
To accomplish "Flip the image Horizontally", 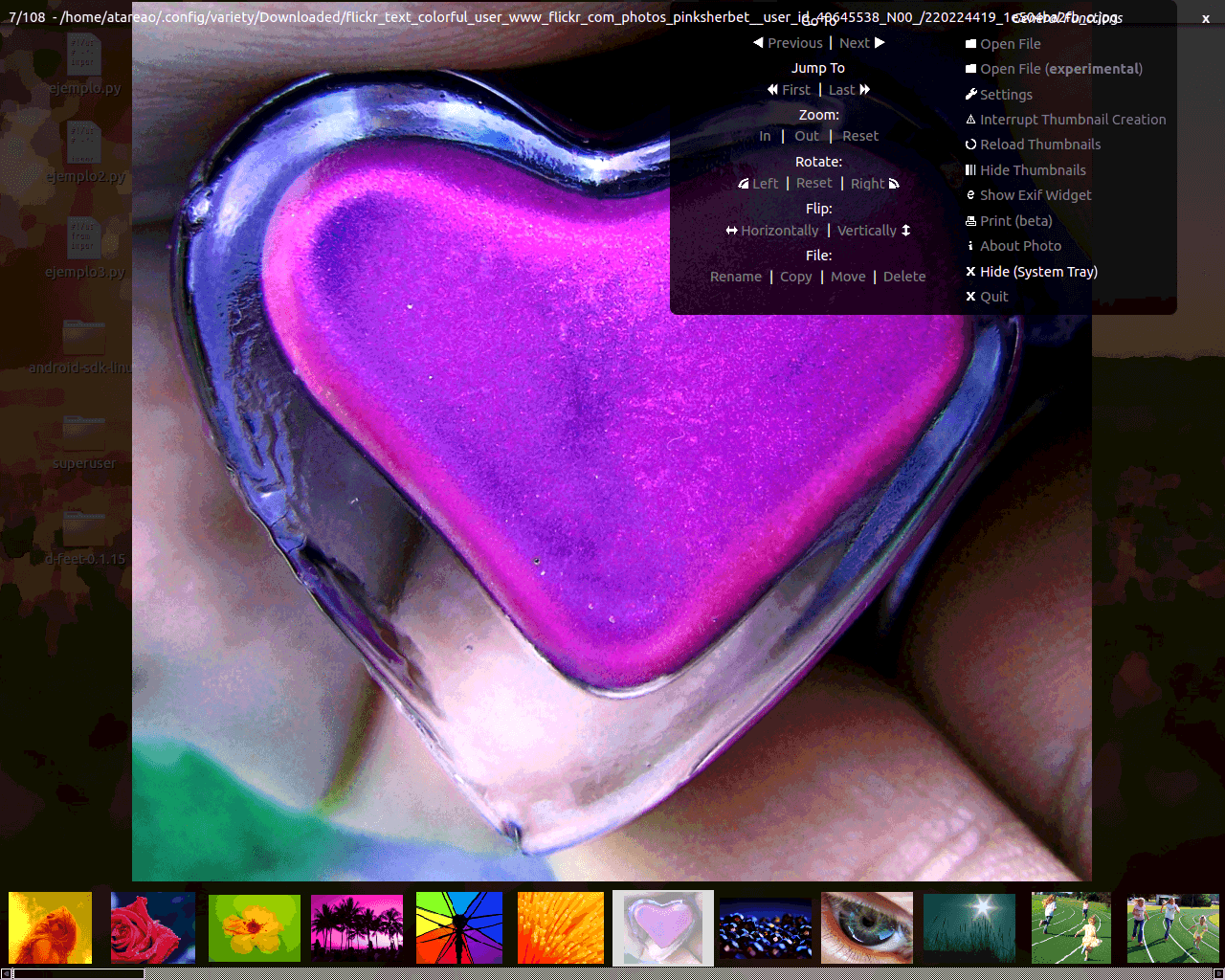I will [x=772, y=231].
